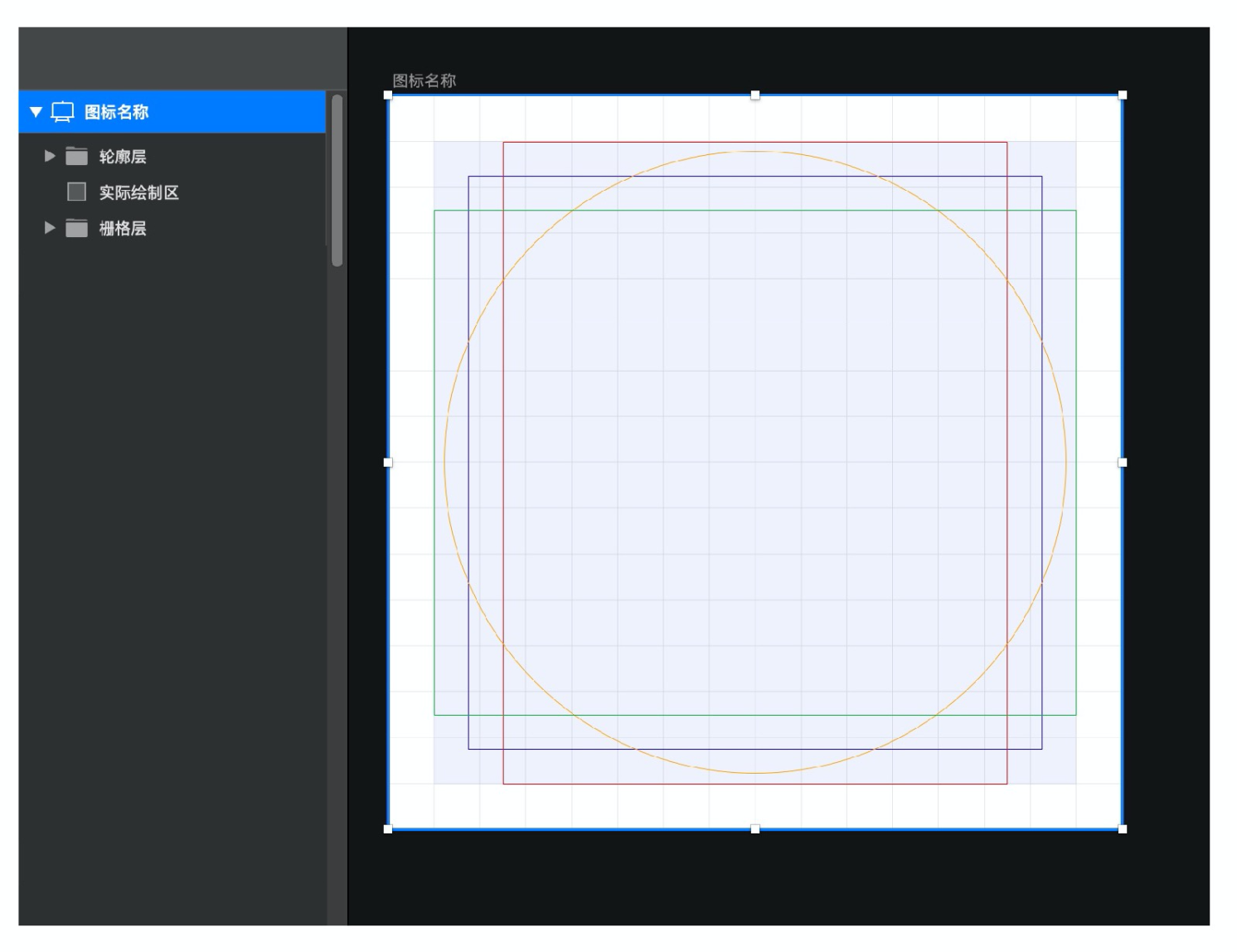Select the 图标名称 layer row
This screenshot has height=952, width=1237.
point(172,112)
